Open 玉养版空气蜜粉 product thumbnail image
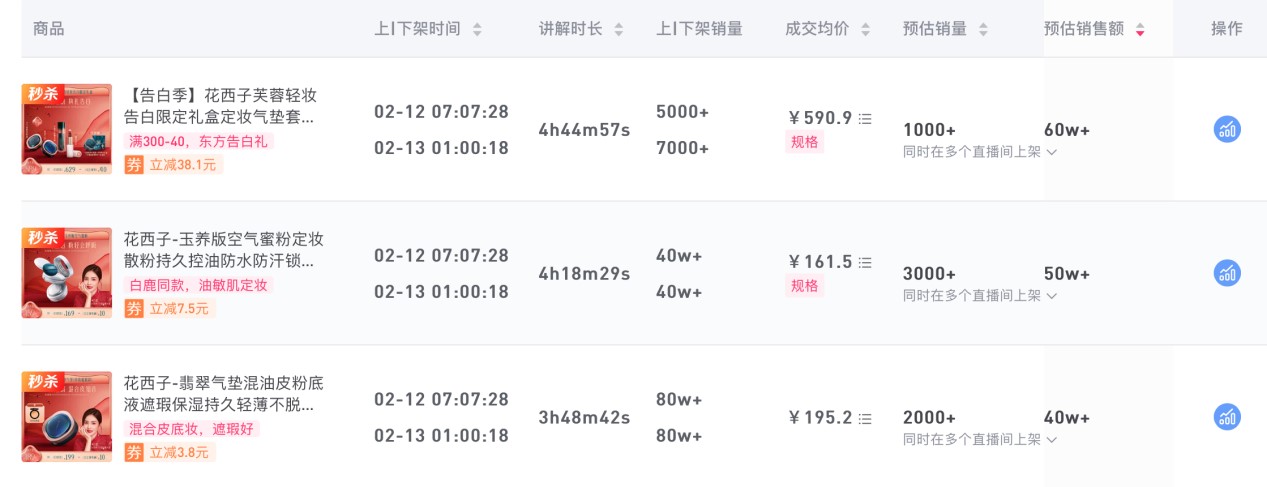This screenshot has height=487, width=1267. click(x=67, y=273)
